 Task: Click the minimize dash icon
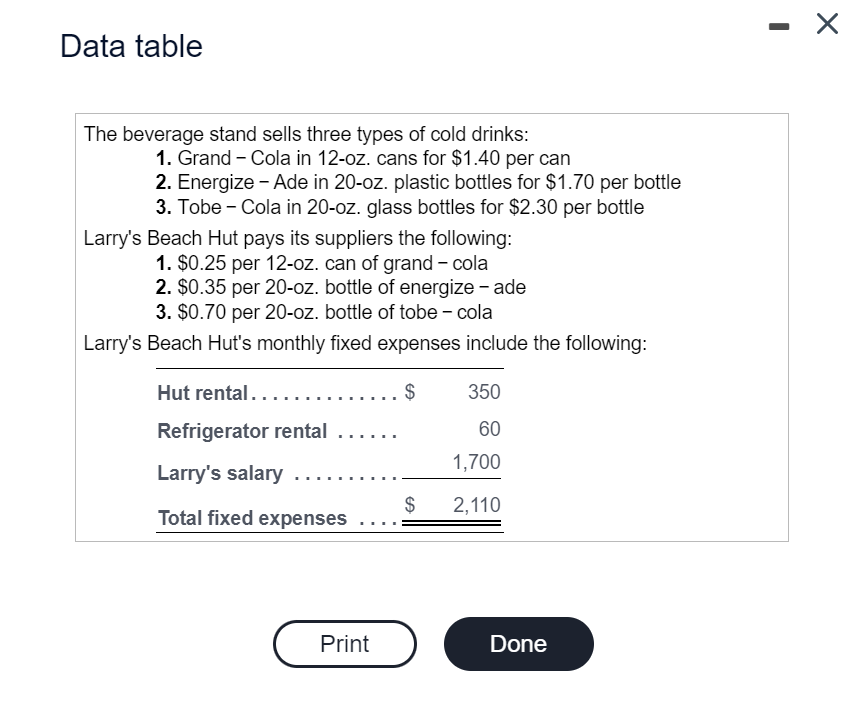[778, 24]
